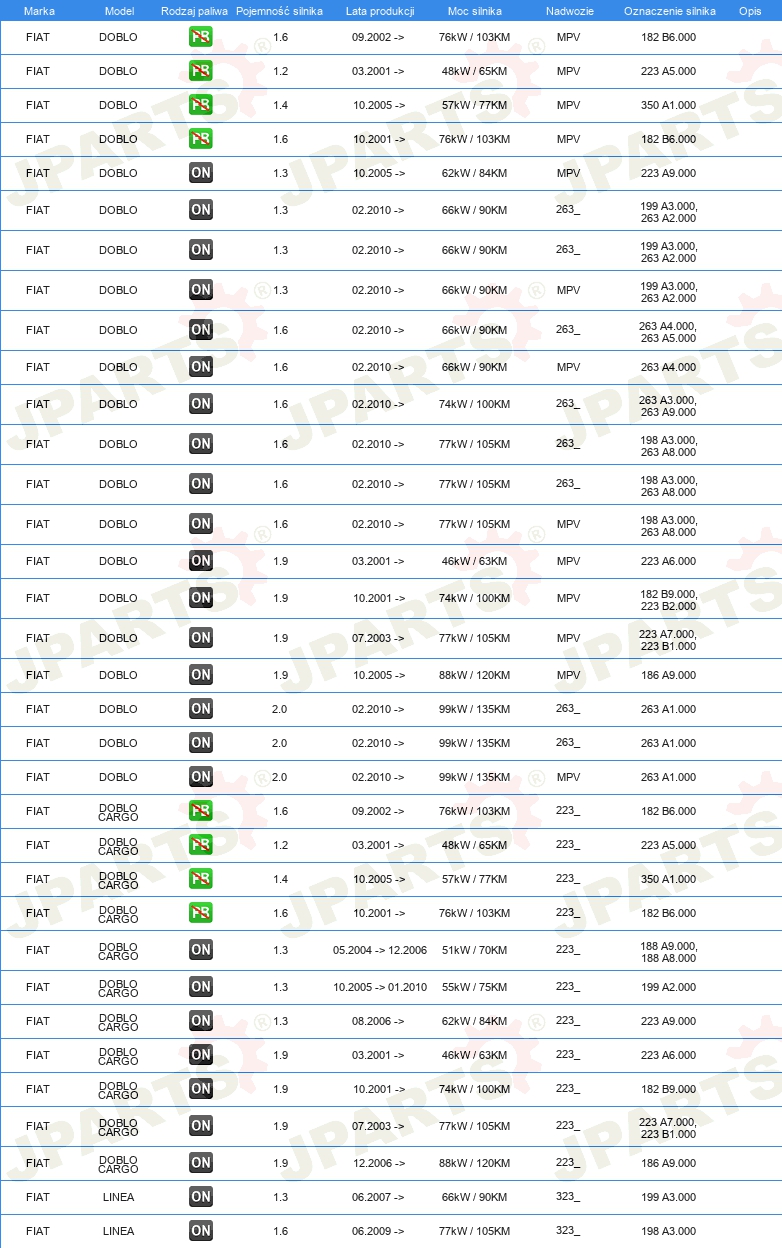The height and width of the screenshot is (1248, 782).
Task: Click the PB icon in DOBLO MPV 1.6 10.2001 row
Action: pos(201,139)
